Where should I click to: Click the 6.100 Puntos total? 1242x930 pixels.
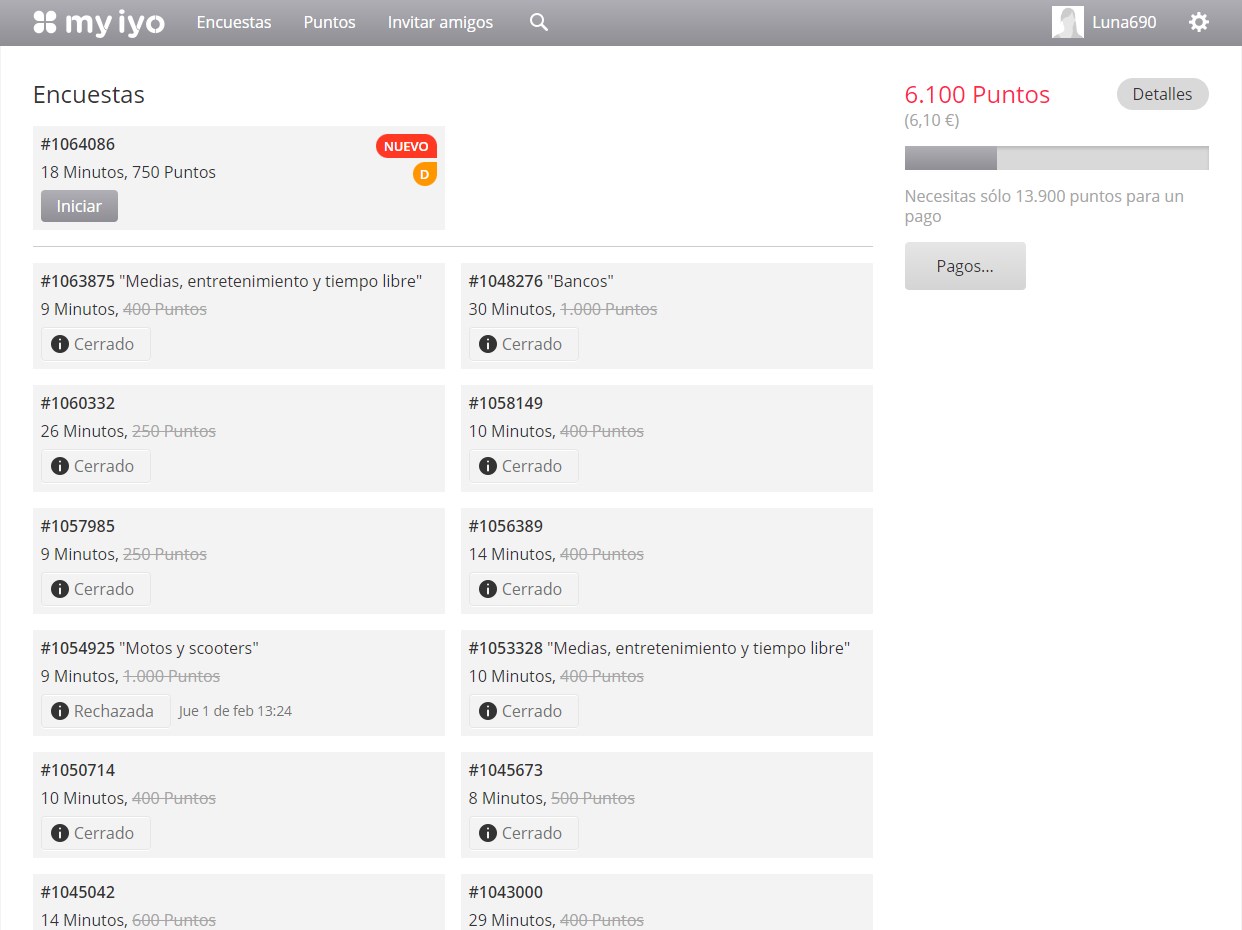pyautogui.click(x=977, y=95)
